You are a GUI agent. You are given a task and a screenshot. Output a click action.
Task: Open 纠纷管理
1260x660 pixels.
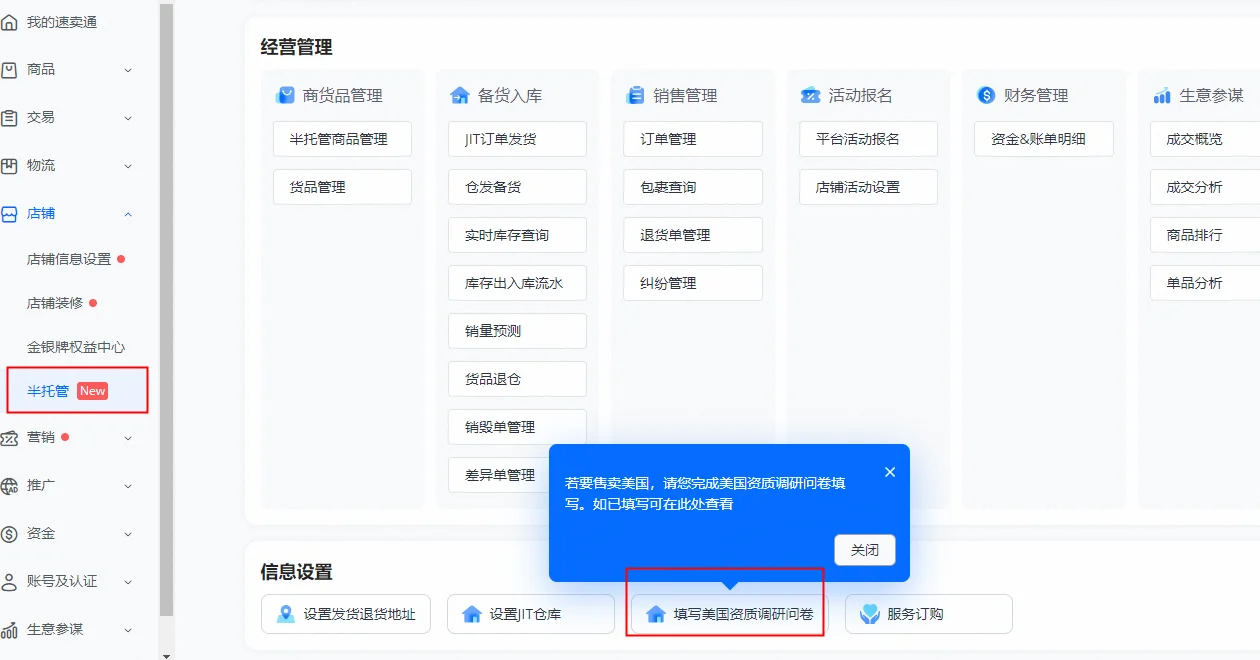tap(693, 283)
